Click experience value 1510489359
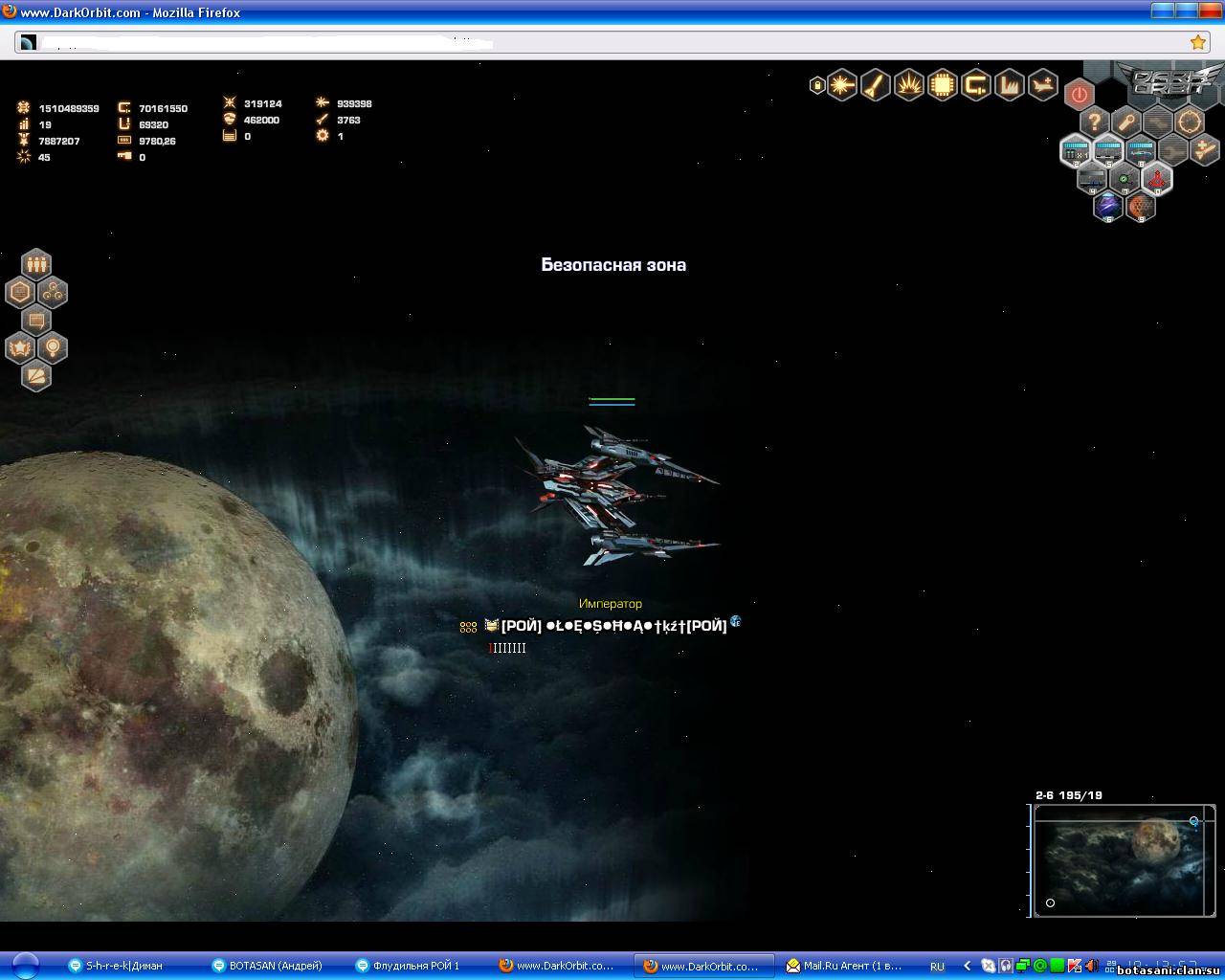Image resolution: width=1225 pixels, height=980 pixels. [69, 108]
